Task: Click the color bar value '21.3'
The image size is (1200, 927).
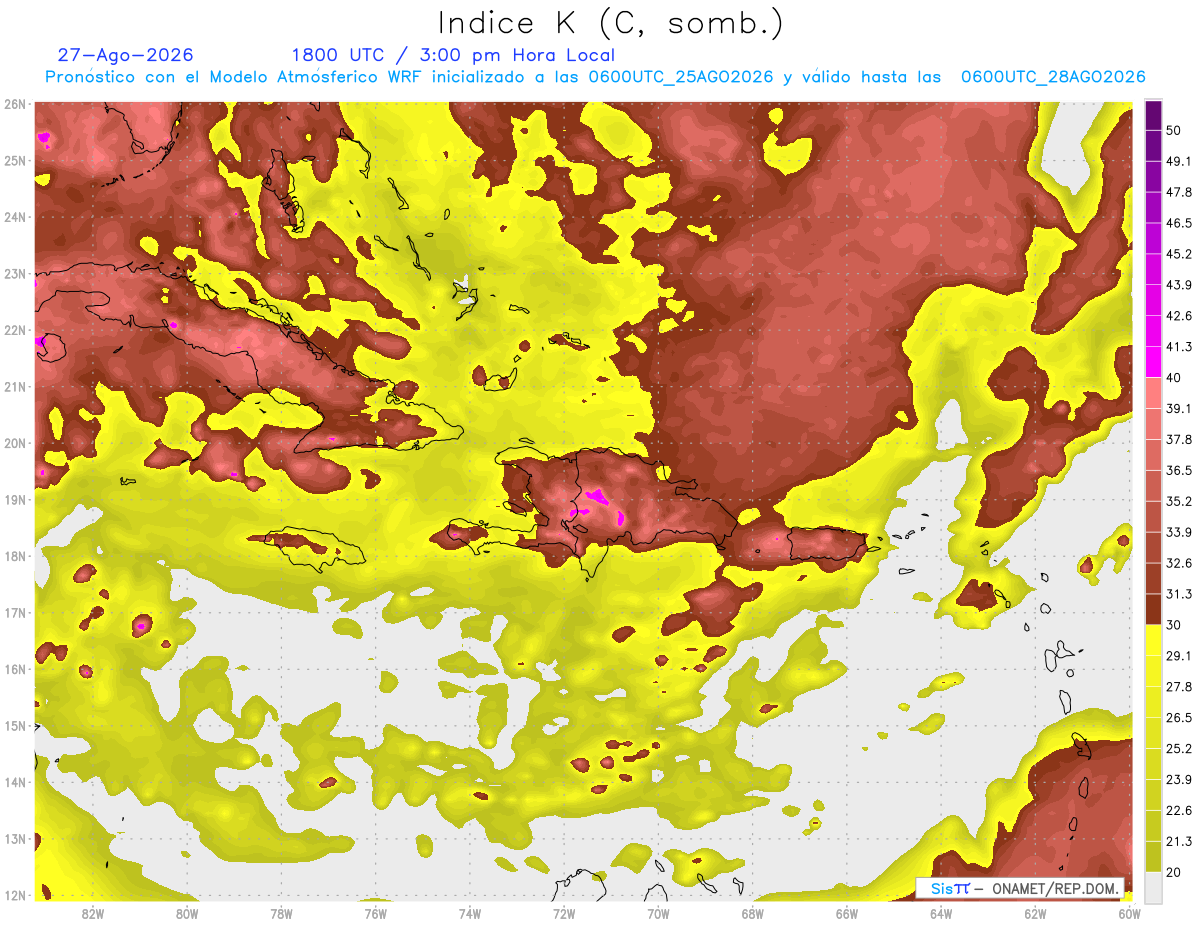Action: [1178, 841]
